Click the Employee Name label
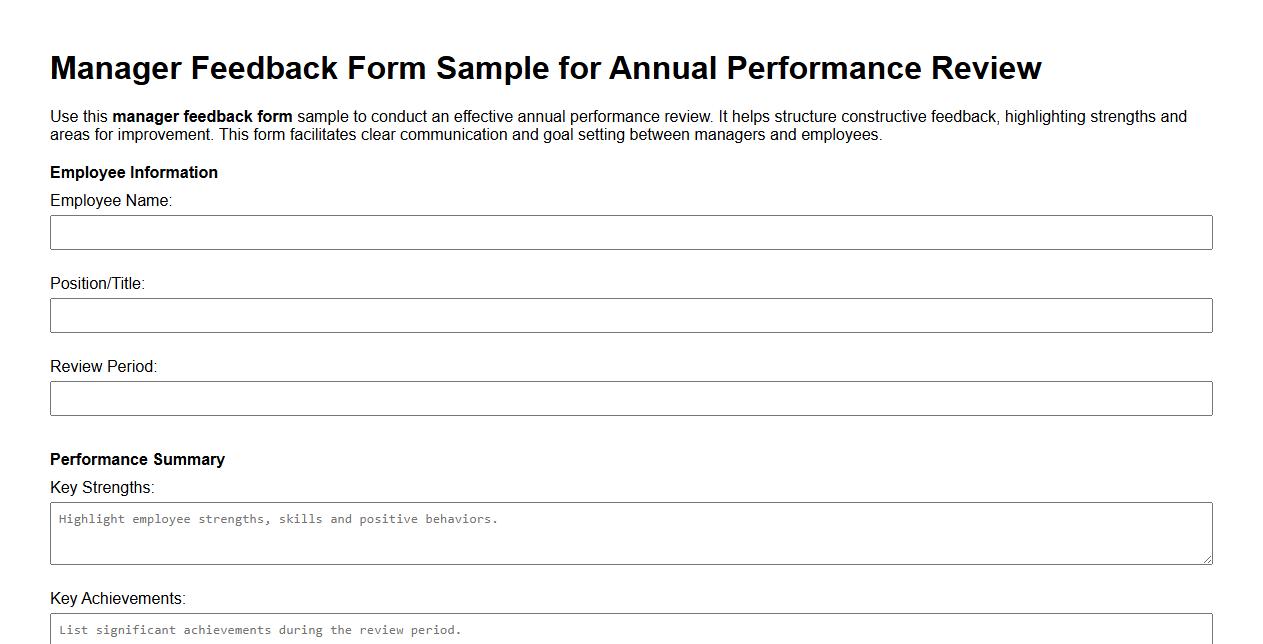Image resolution: width=1263 pixels, height=644 pixels. pyautogui.click(x=110, y=200)
